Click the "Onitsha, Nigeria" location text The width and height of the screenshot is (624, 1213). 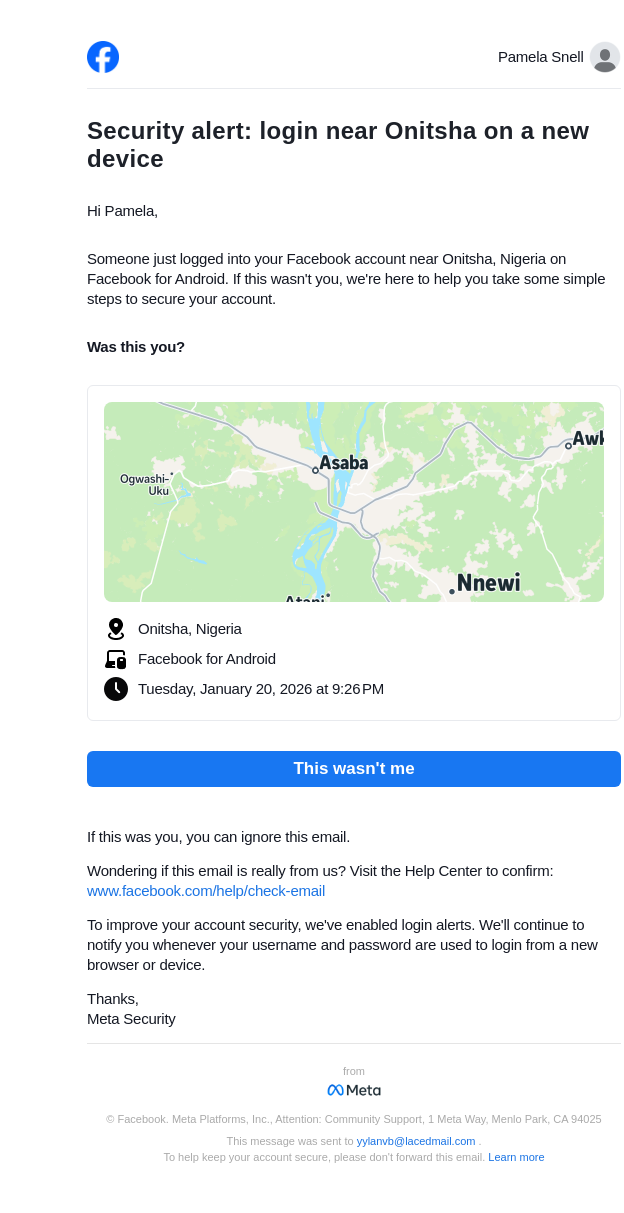(x=190, y=629)
